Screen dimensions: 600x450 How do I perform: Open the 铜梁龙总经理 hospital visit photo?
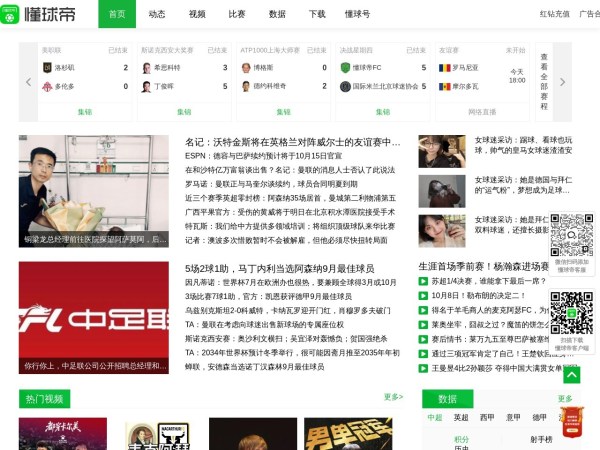click(94, 191)
